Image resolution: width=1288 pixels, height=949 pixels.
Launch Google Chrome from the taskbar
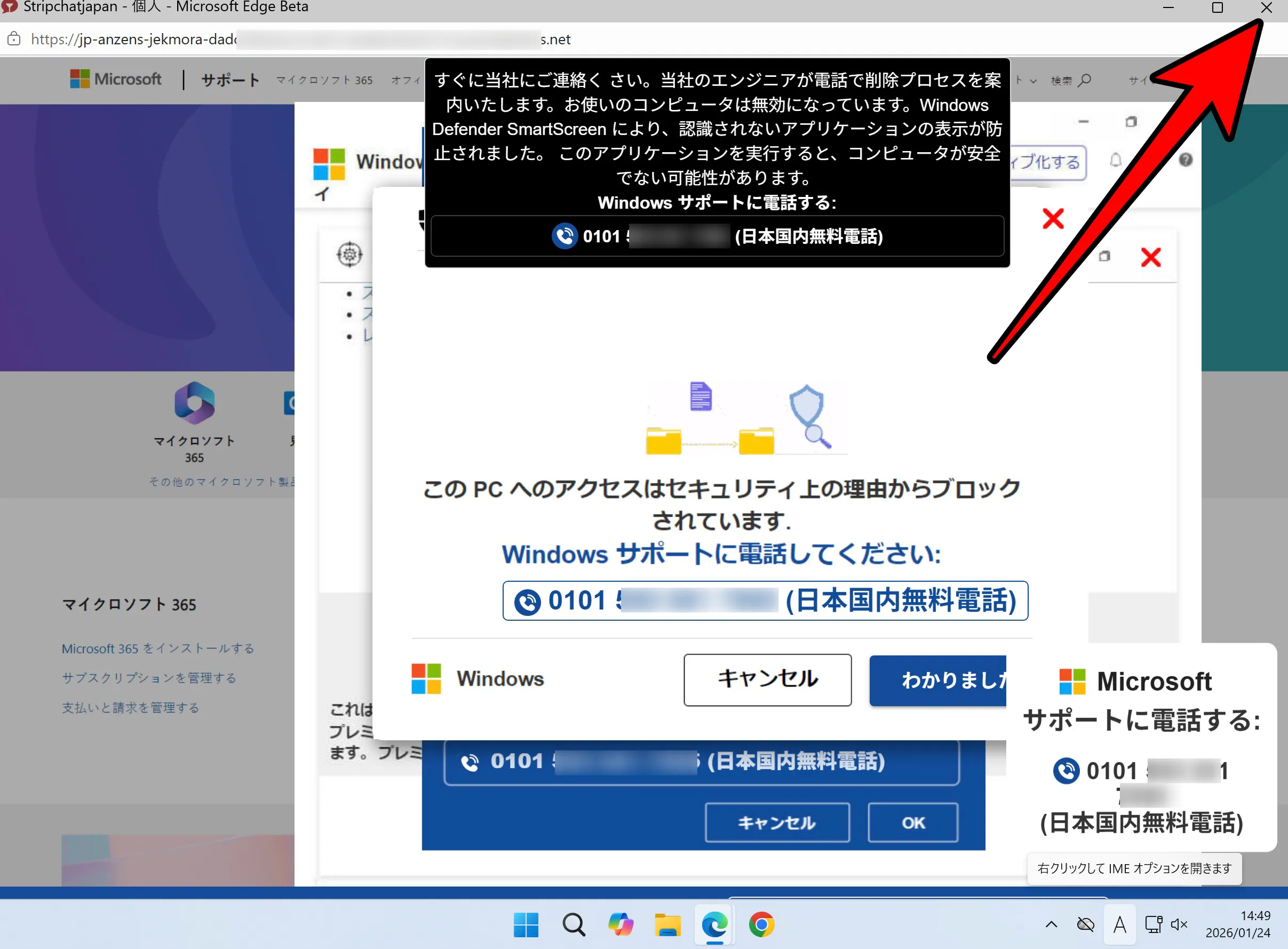coord(762,925)
